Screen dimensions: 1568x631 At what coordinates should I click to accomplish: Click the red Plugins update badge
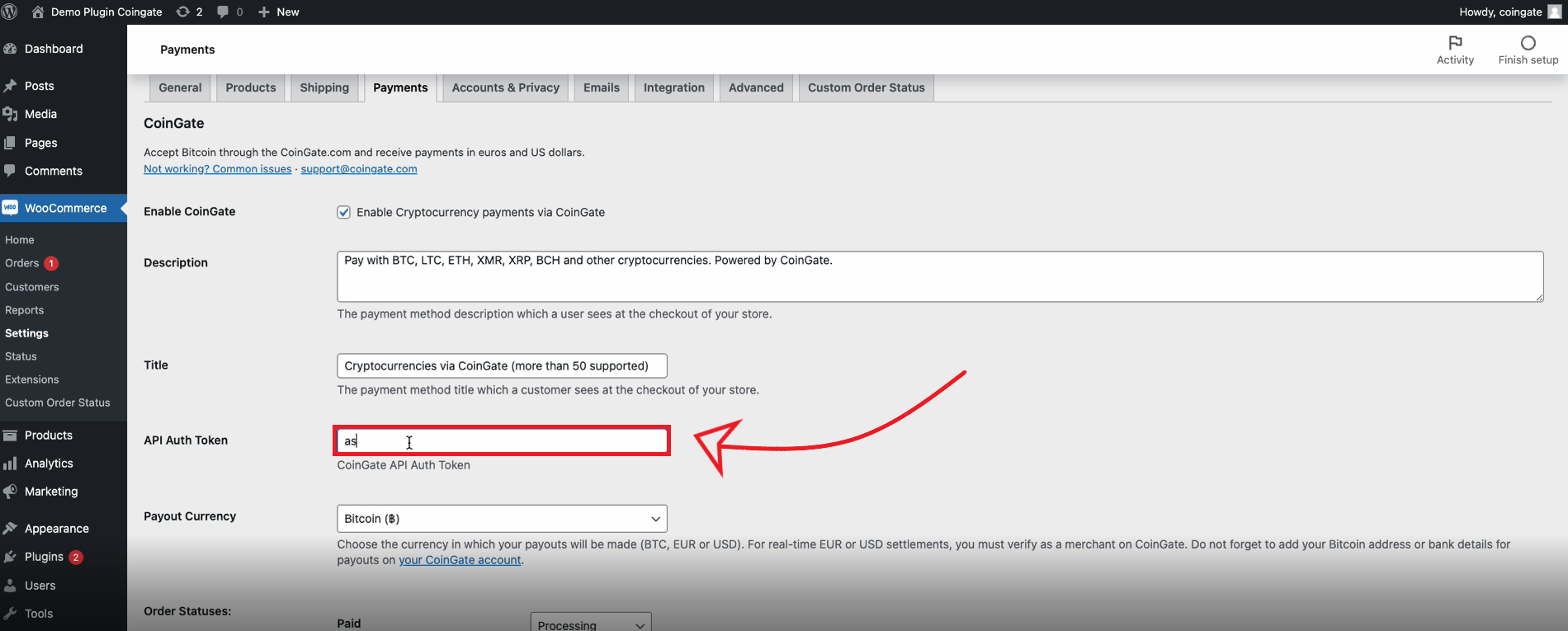[76, 557]
